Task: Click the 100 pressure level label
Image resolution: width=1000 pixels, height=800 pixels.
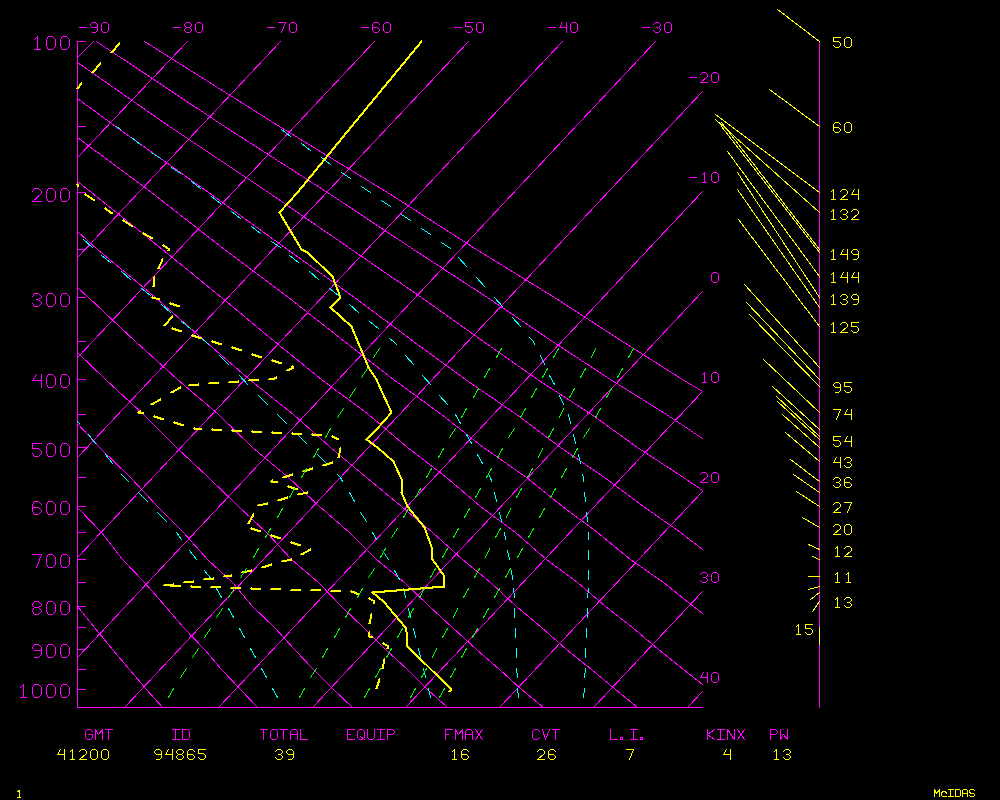Action: (50, 43)
